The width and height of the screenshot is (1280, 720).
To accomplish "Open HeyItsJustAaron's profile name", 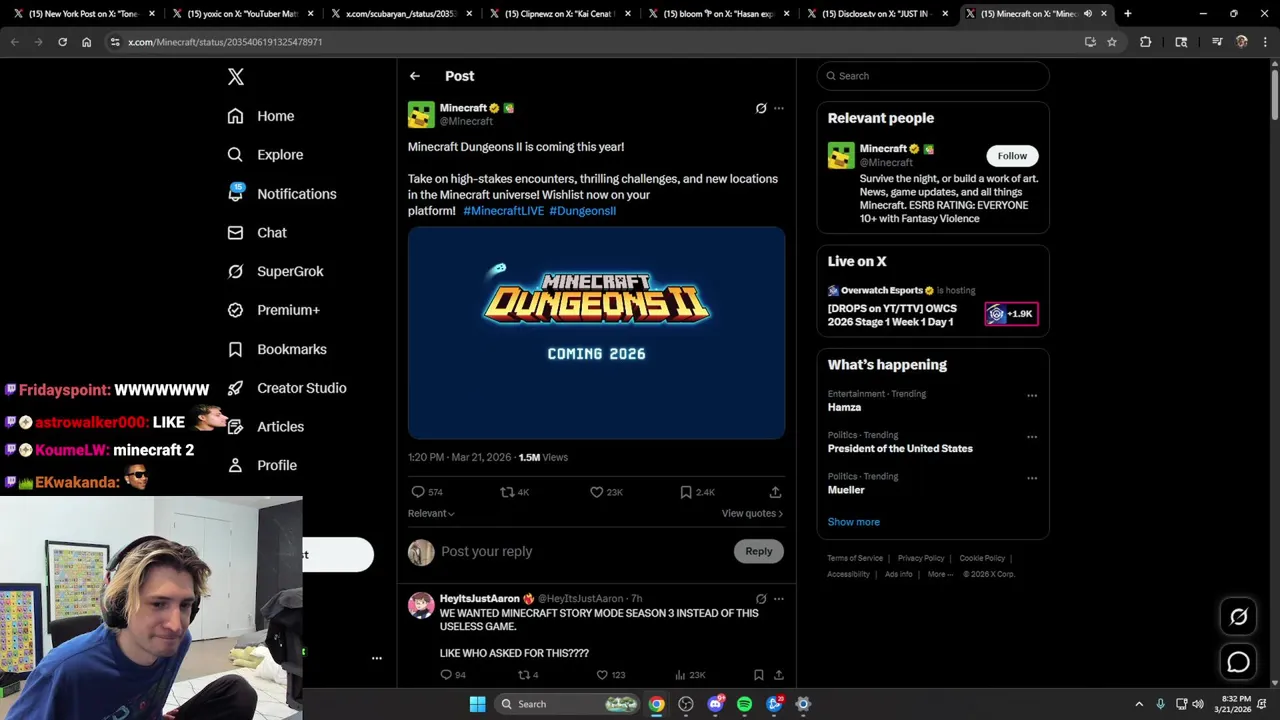I will coord(480,599).
